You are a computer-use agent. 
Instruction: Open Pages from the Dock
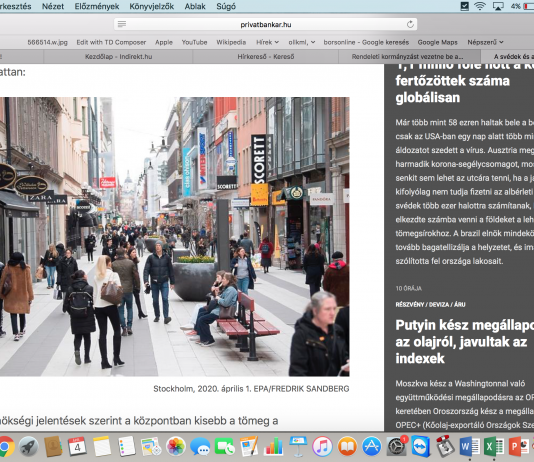click(249, 446)
